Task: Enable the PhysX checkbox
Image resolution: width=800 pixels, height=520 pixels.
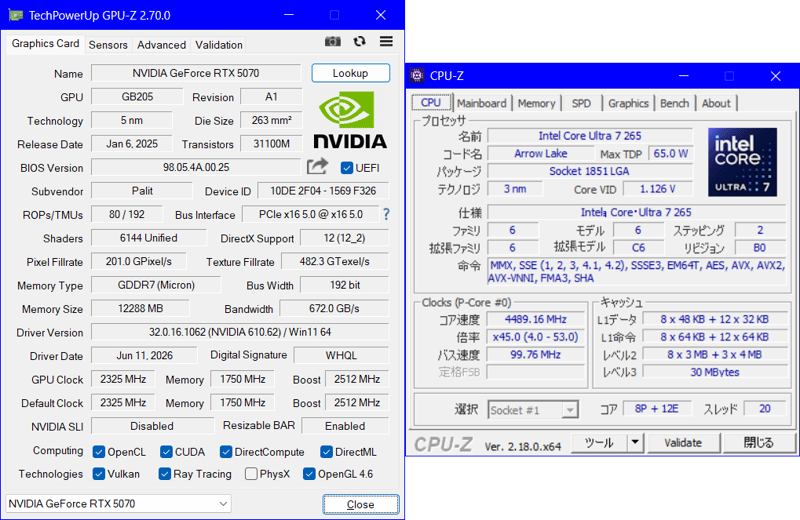Action: tap(251, 474)
